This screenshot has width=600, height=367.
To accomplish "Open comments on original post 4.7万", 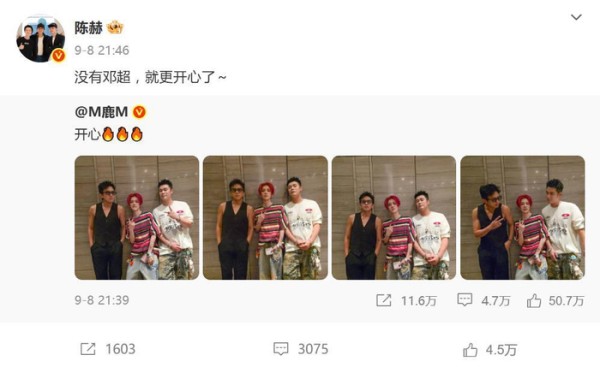I will (484, 300).
